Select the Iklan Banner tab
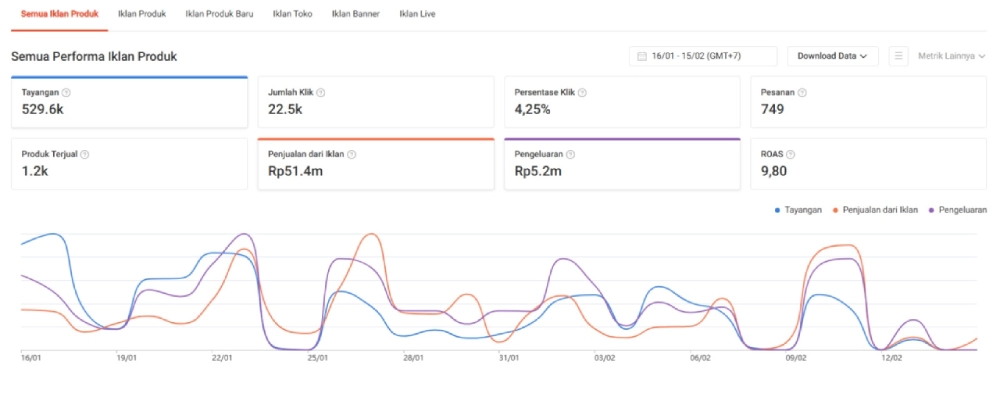The width and height of the screenshot is (1000, 394). point(355,13)
